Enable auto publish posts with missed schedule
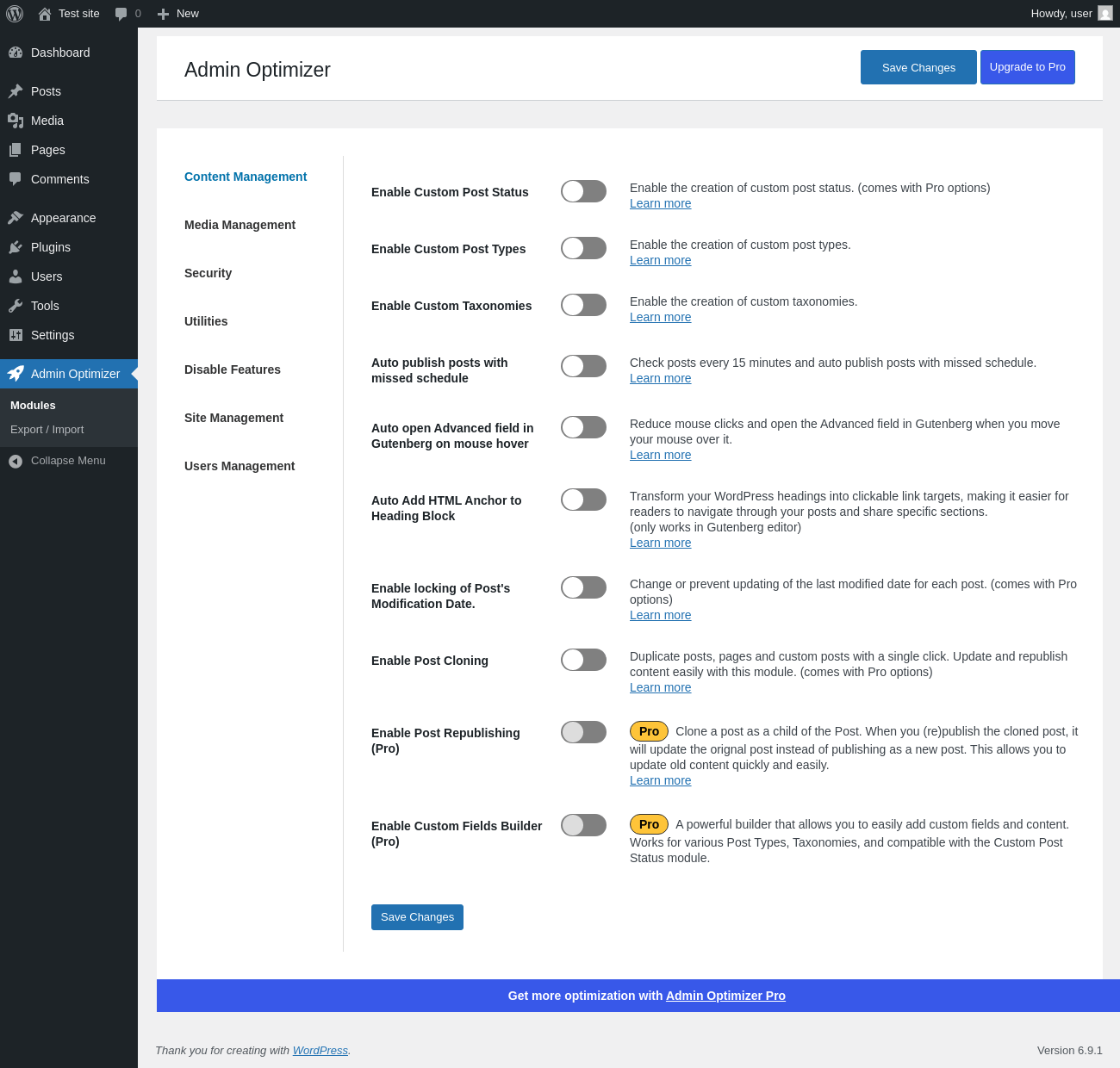The image size is (1120, 1068). click(583, 366)
